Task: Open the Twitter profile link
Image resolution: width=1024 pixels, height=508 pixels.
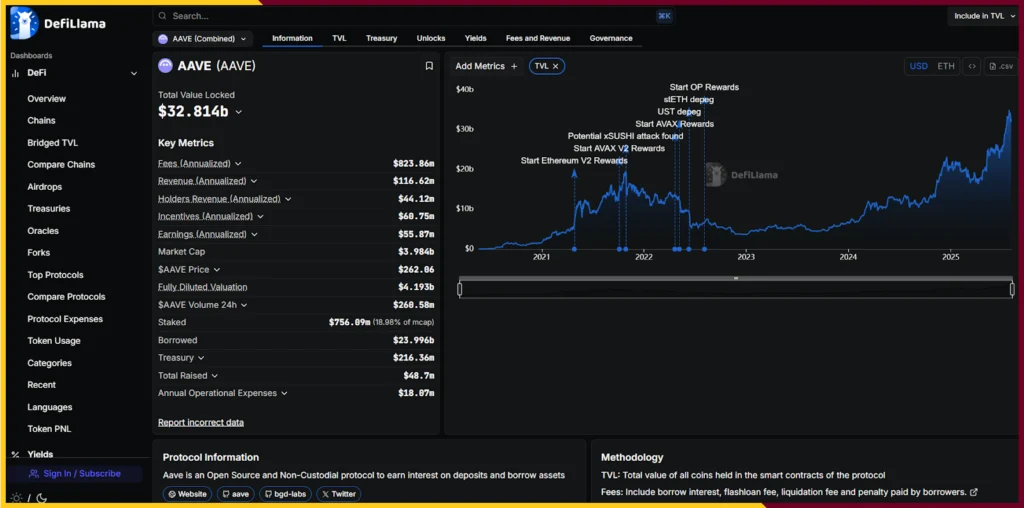Action: [x=338, y=494]
